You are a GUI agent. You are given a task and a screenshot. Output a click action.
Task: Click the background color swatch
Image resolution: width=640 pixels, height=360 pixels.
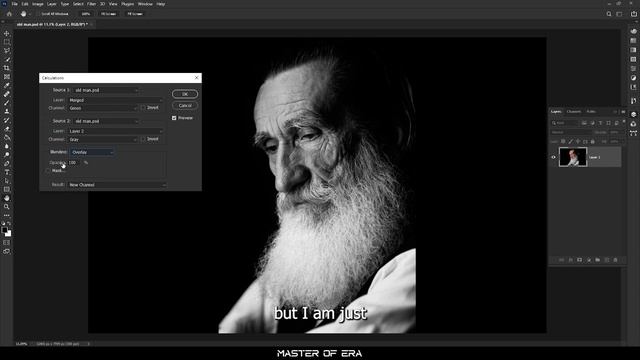9,234
